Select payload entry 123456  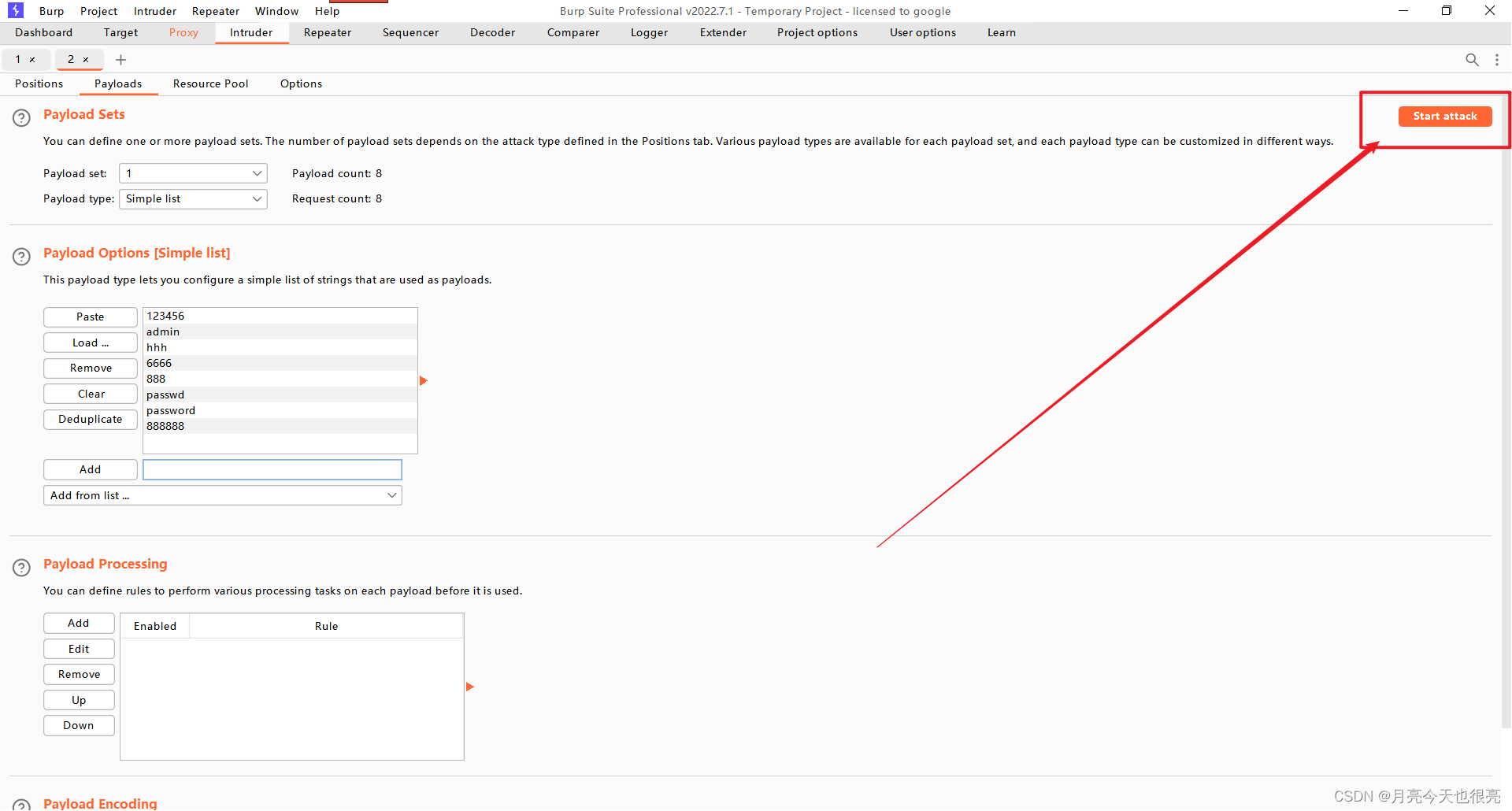[x=280, y=316]
